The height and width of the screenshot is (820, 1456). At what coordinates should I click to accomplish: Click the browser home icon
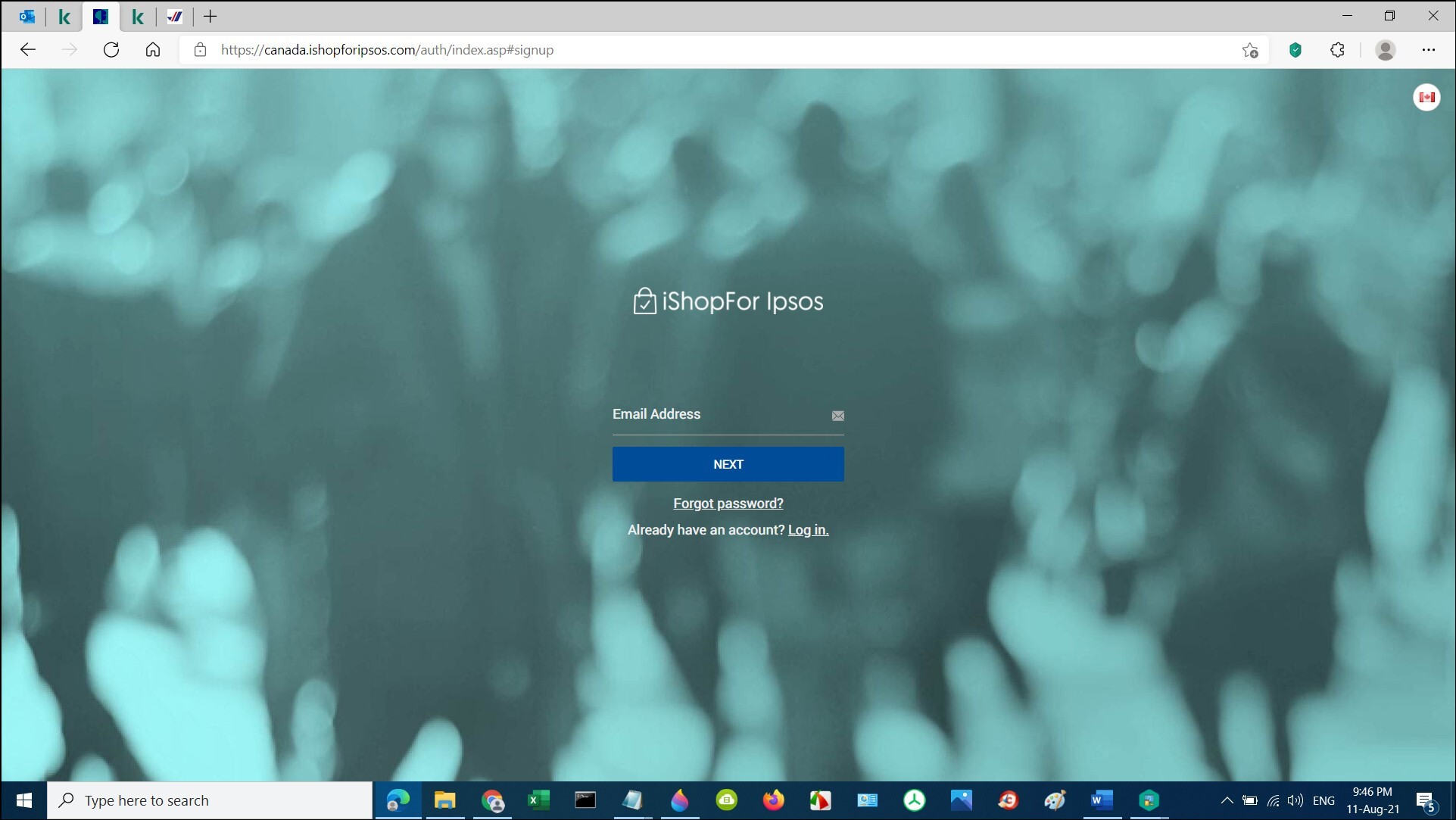click(x=153, y=50)
